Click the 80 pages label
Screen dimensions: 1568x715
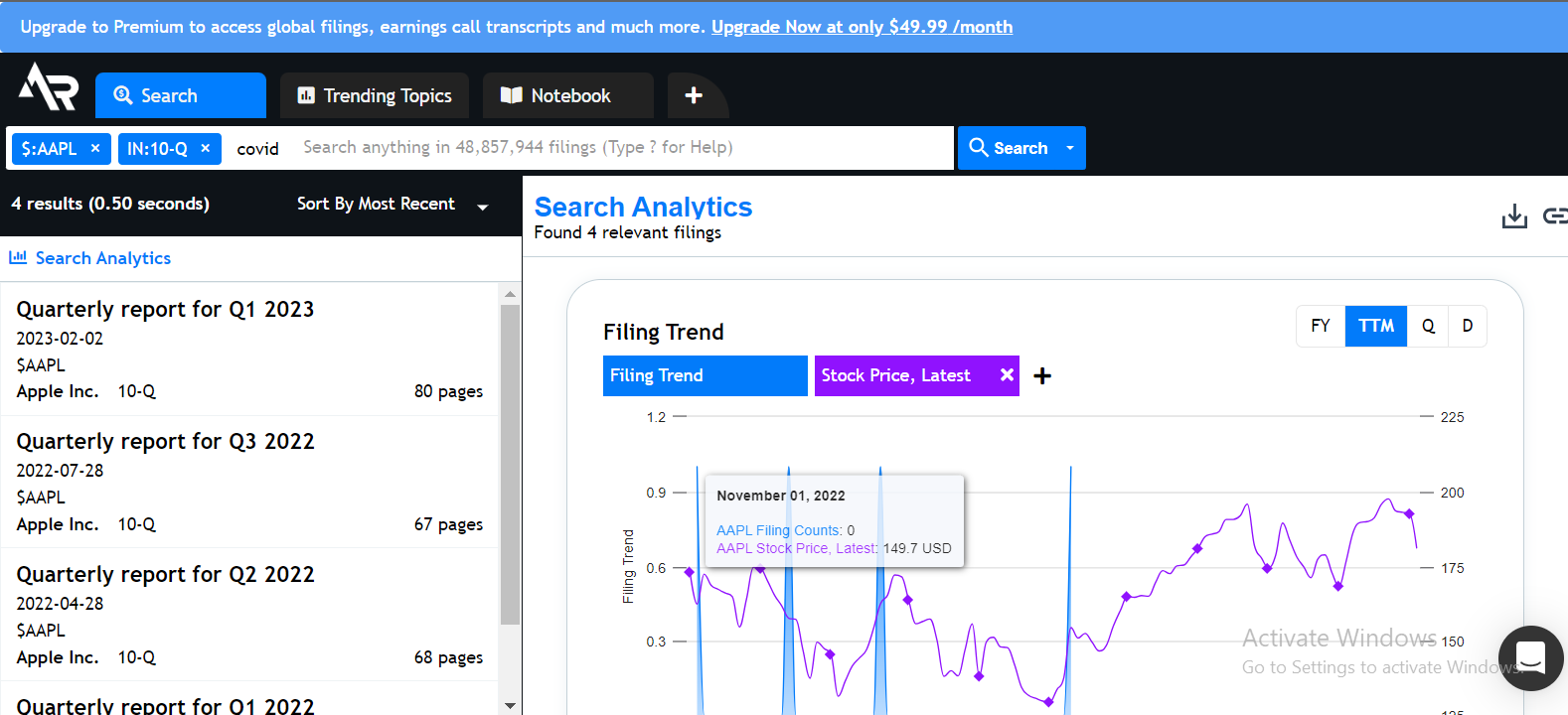[448, 391]
